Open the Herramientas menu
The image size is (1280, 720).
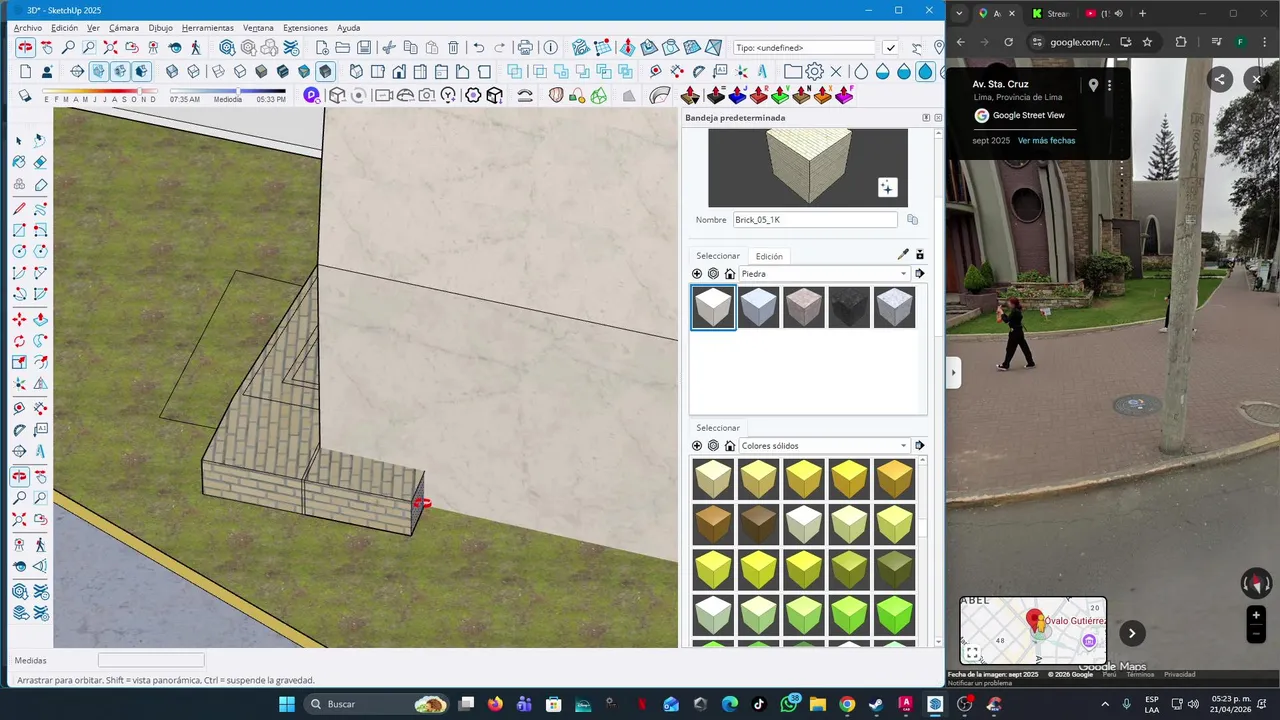[207, 28]
